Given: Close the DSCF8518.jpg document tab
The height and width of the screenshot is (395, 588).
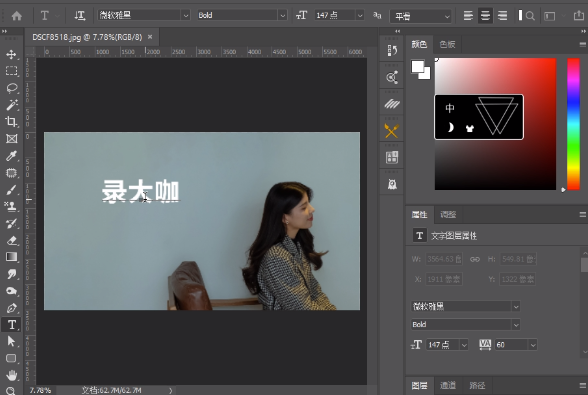Looking at the screenshot, I should [x=150, y=37].
